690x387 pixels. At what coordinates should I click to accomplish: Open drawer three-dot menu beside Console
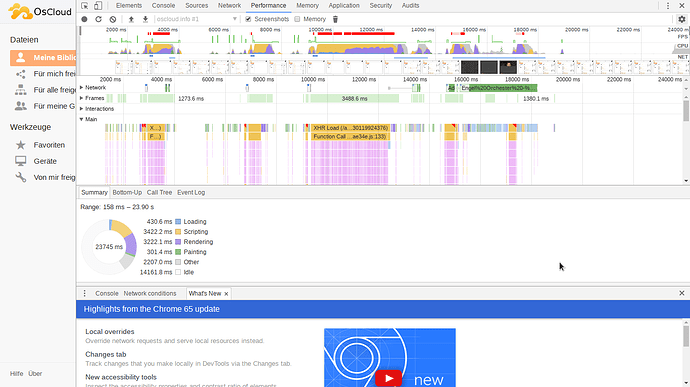click(84, 293)
